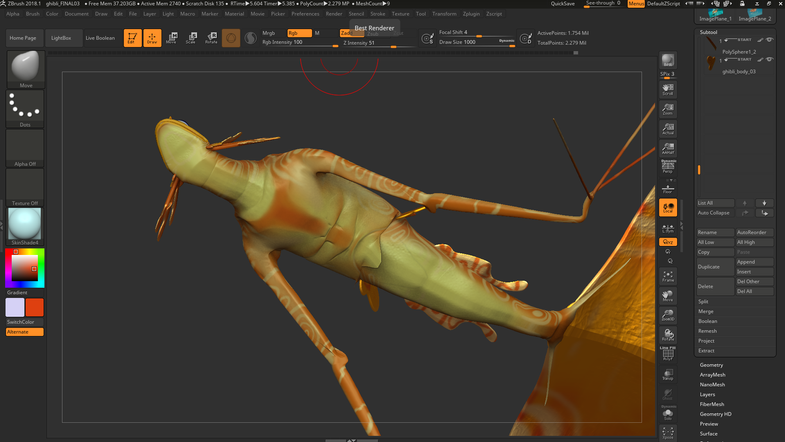The height and width of the screenshot is (442, 785).
Task: Toggle Perspective (Persp) view
Action: tap(668, 167)
